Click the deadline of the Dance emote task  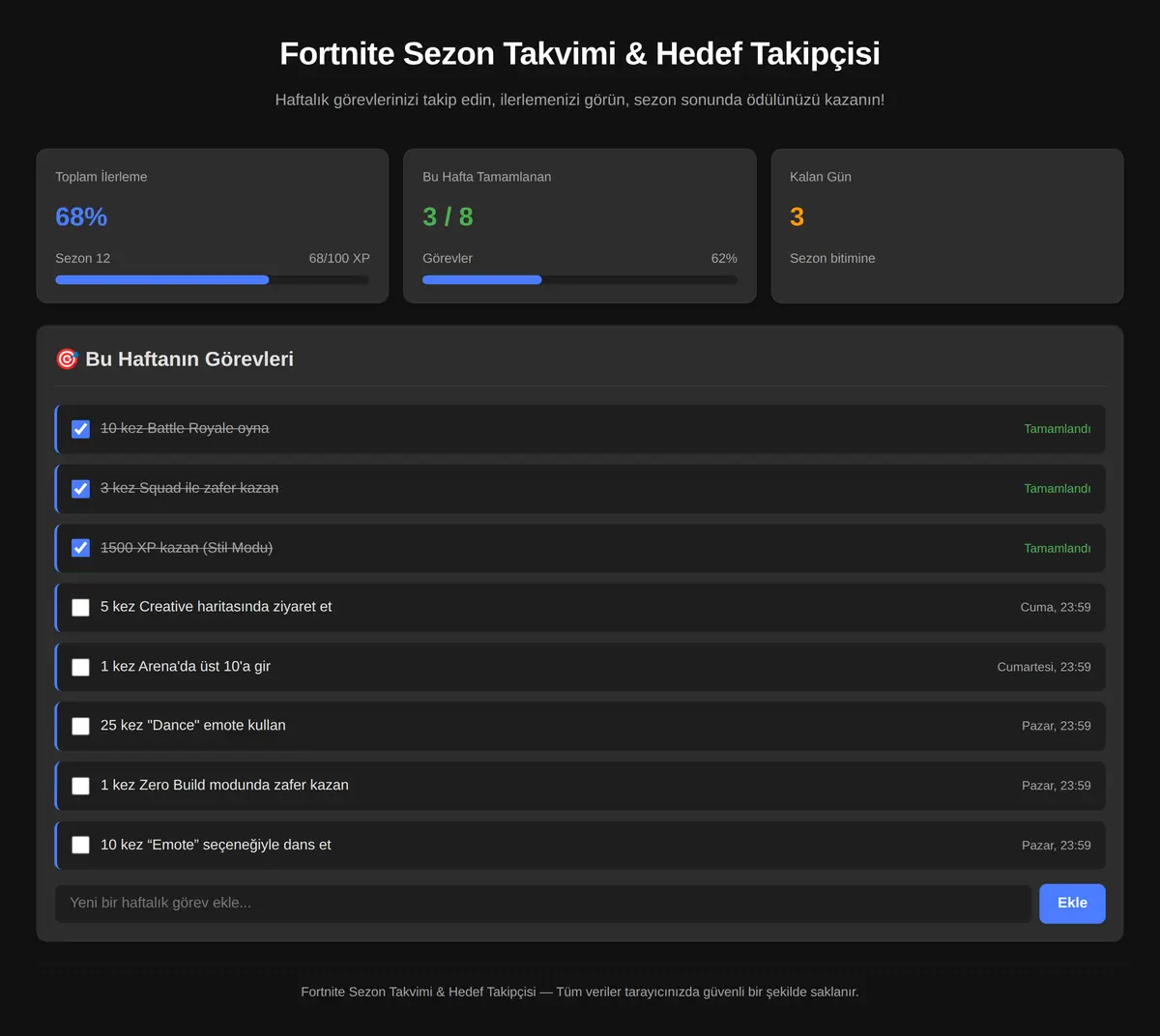pos(1057,726)
